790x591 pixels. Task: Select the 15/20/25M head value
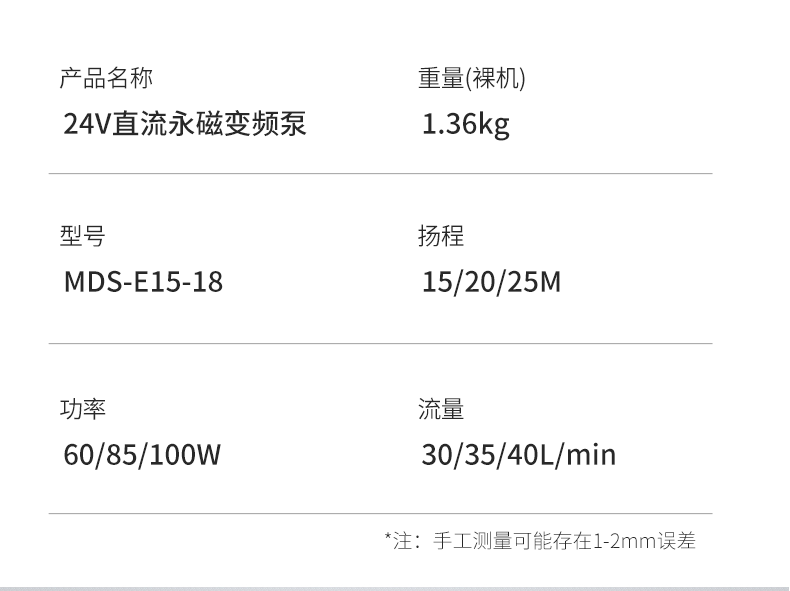[492, 282]
